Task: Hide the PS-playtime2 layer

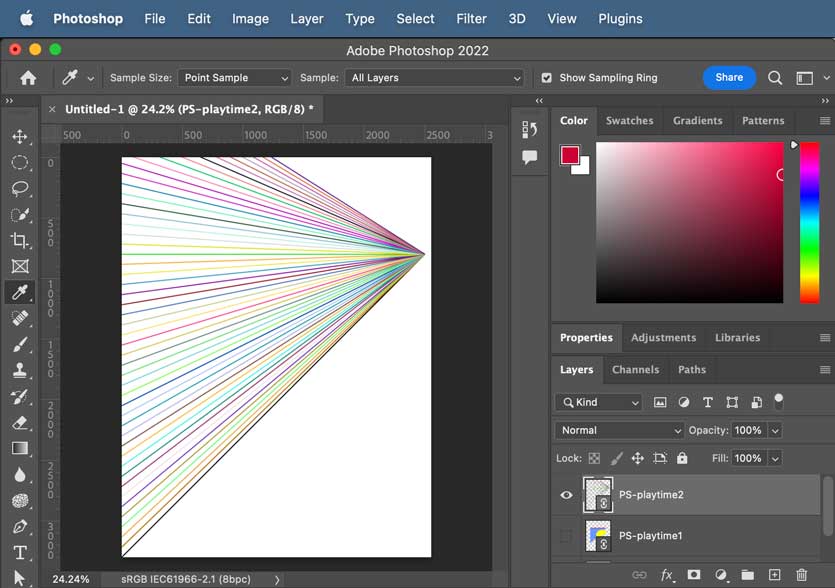Action: (567, 495)
